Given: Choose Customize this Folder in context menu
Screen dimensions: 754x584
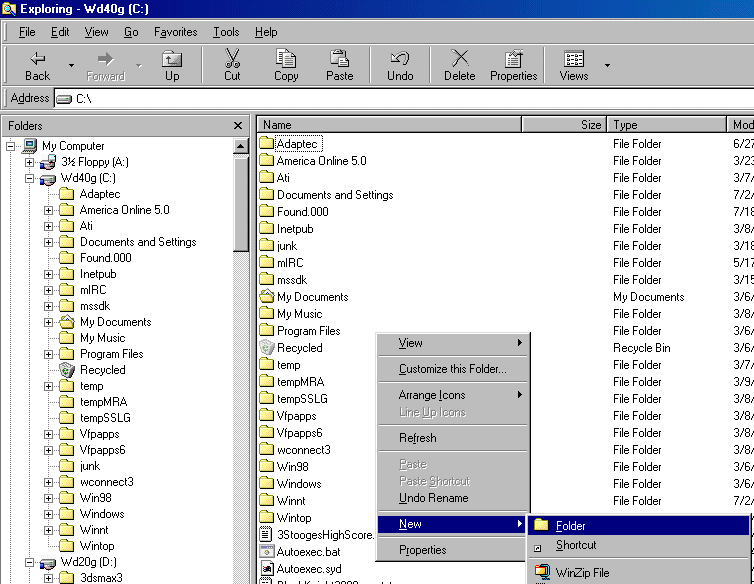Looking at the screenshot, I should click(453, 369).
